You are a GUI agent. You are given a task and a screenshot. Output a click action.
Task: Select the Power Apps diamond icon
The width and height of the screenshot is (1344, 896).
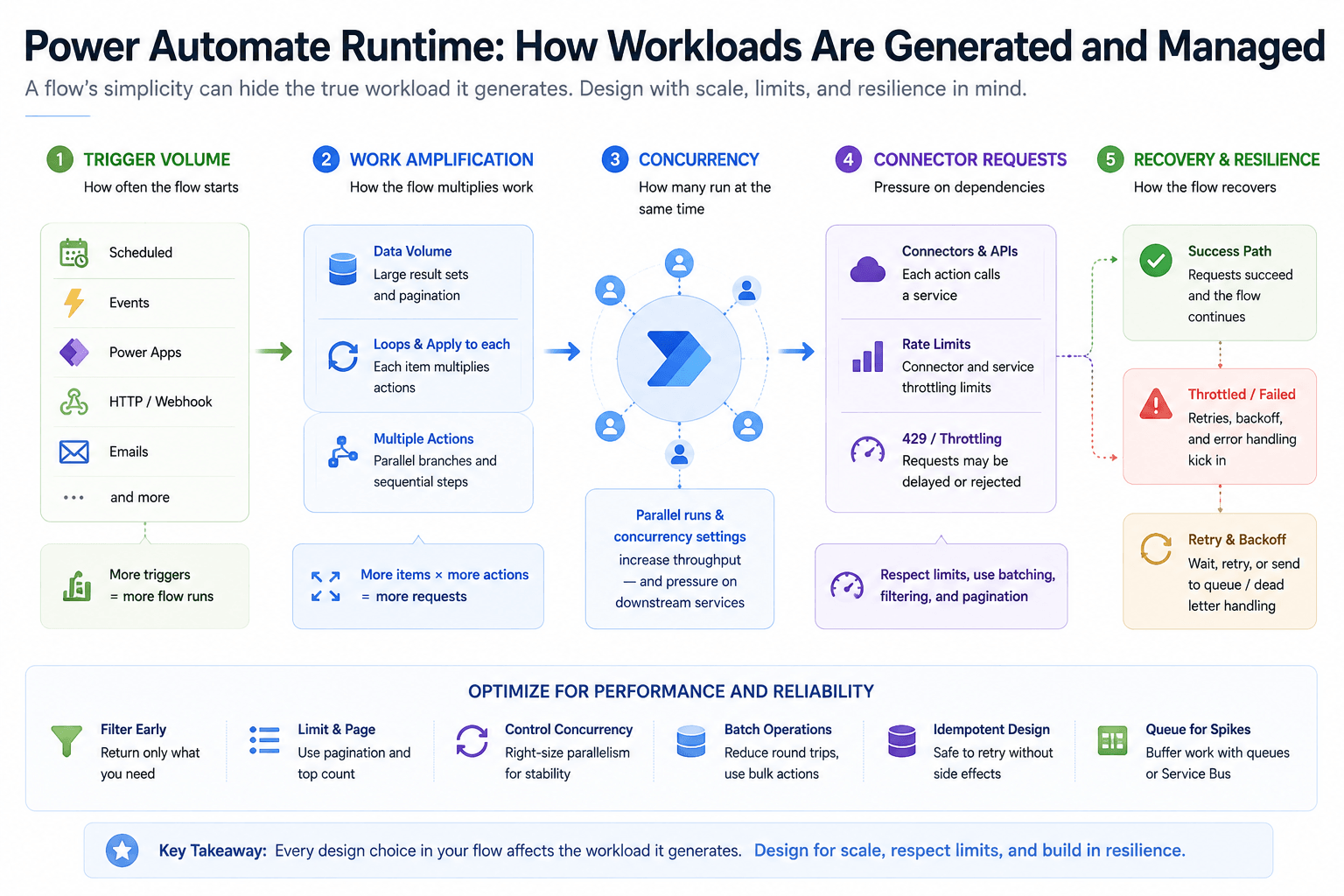pyautogui.click(x=73, y=352)
